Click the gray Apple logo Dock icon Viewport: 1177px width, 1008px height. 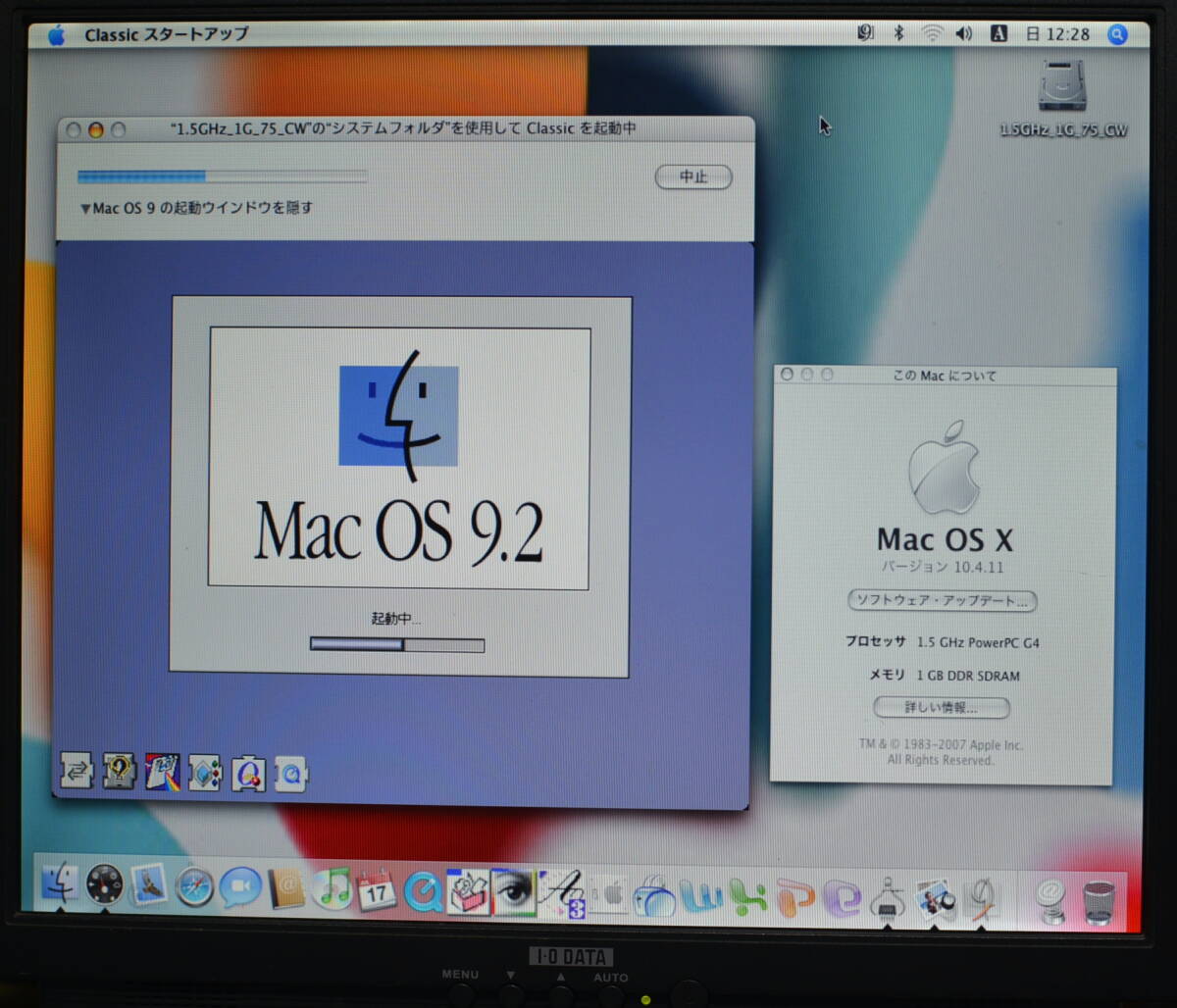[x=609, y=895]
